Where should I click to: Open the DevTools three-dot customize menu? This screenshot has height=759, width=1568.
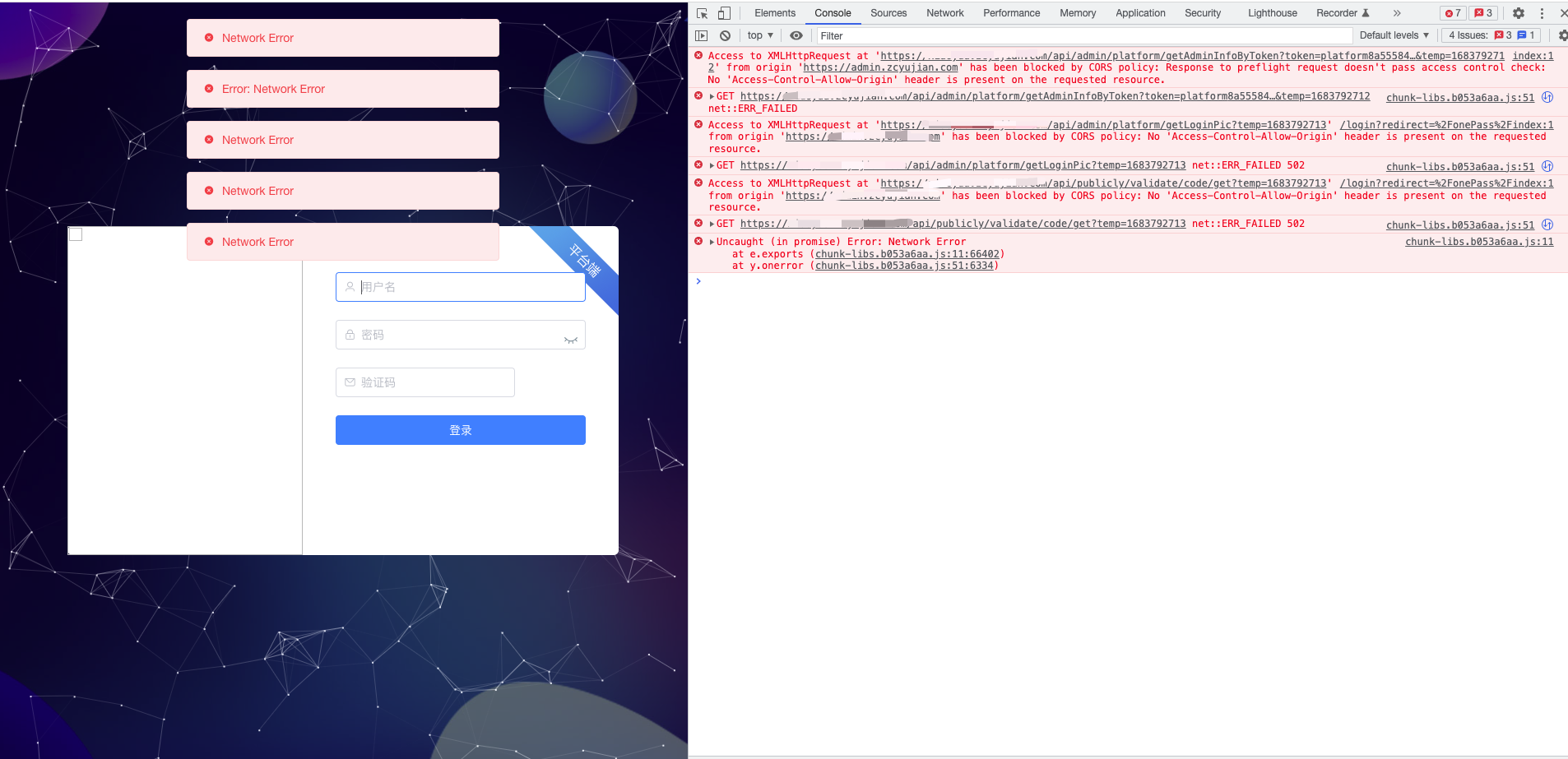pos(1542,13)
